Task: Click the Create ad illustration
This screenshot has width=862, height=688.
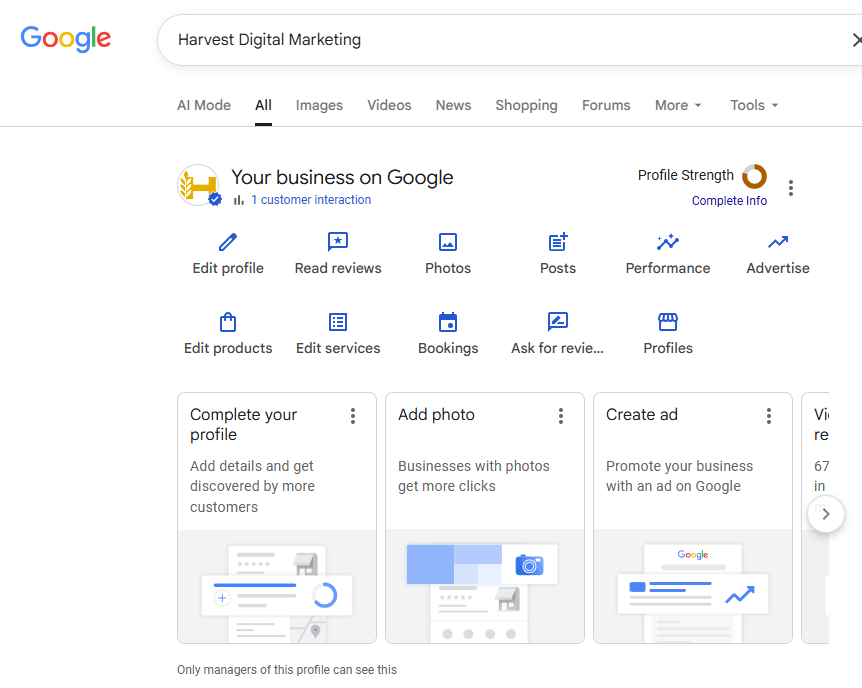Action: click(693, 586)
